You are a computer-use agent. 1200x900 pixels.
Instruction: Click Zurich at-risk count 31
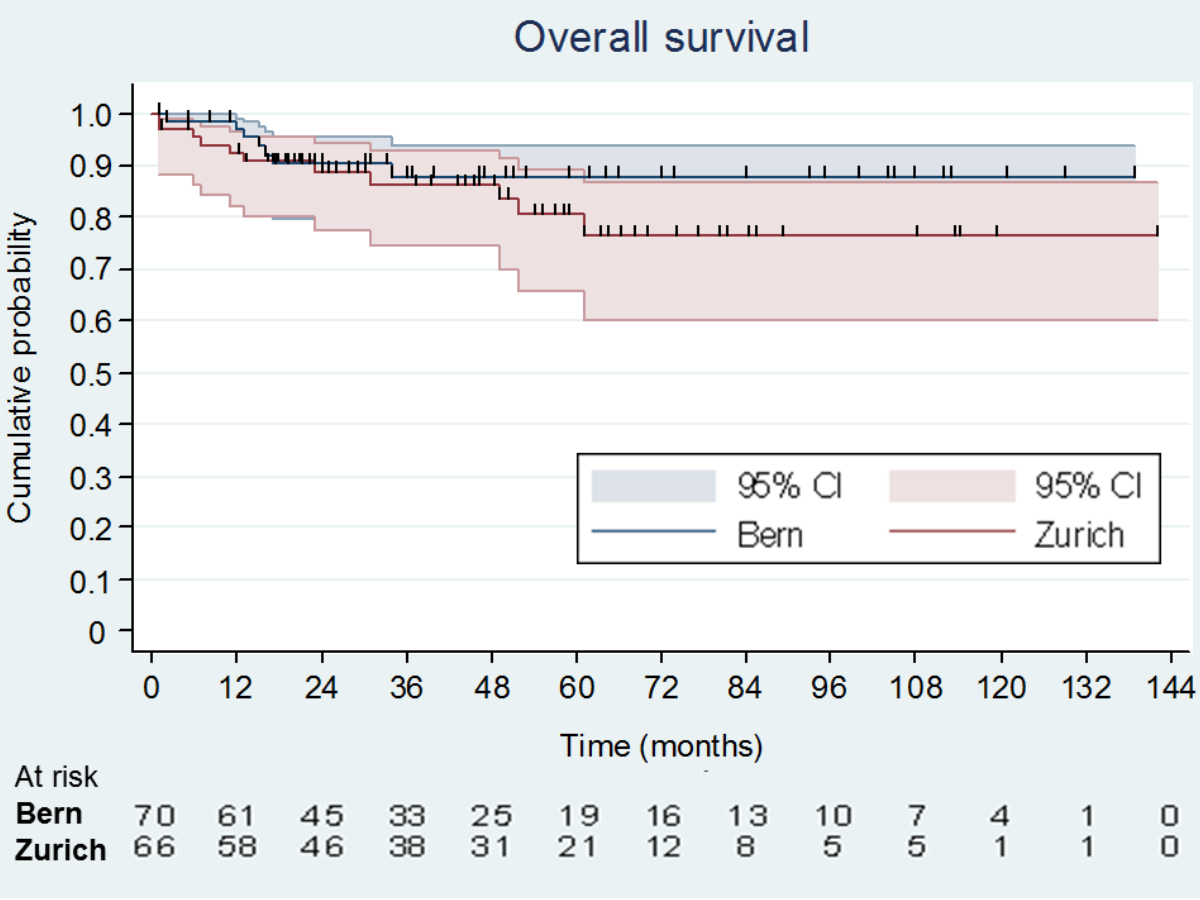491,848
